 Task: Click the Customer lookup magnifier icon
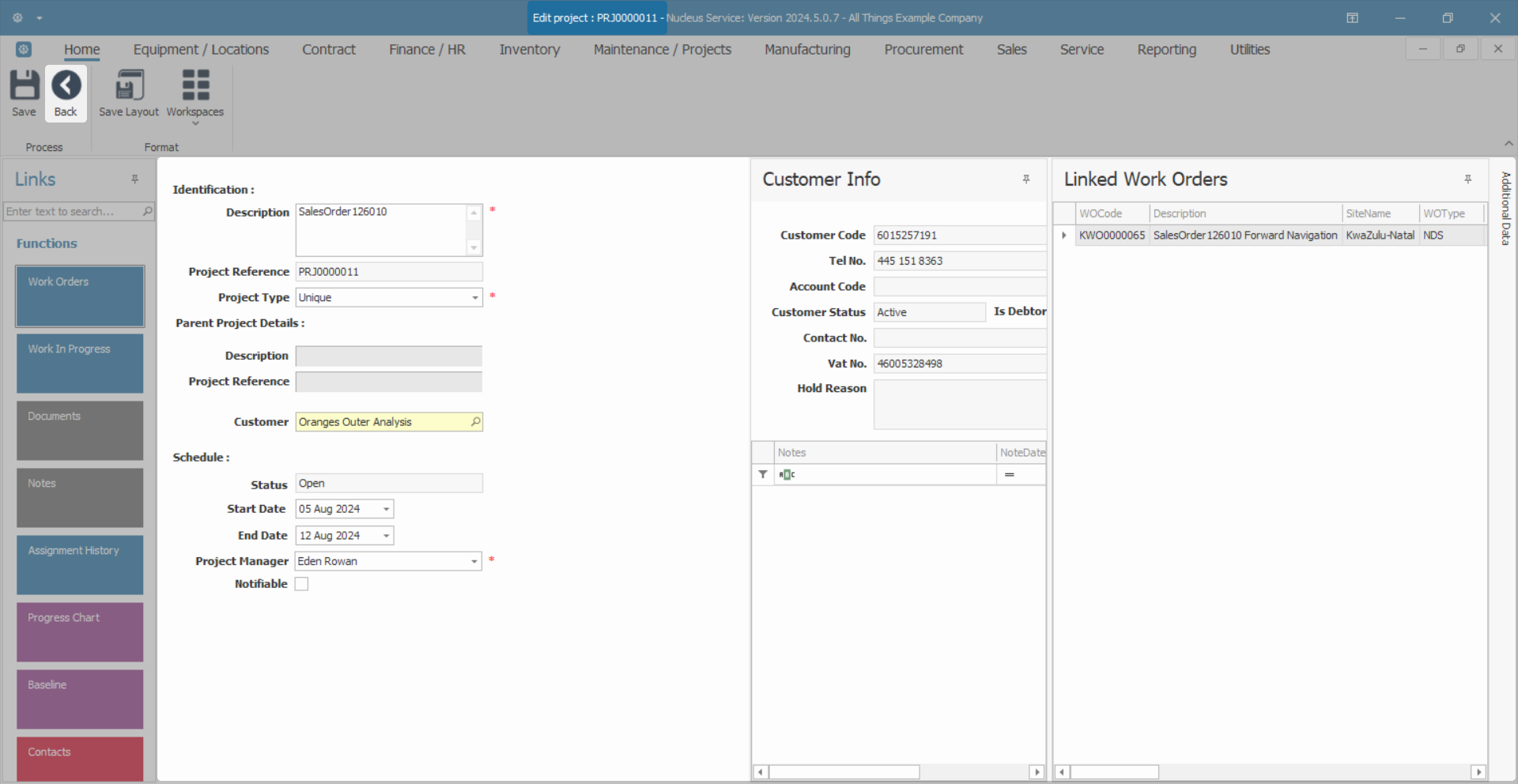click(475, 422)
